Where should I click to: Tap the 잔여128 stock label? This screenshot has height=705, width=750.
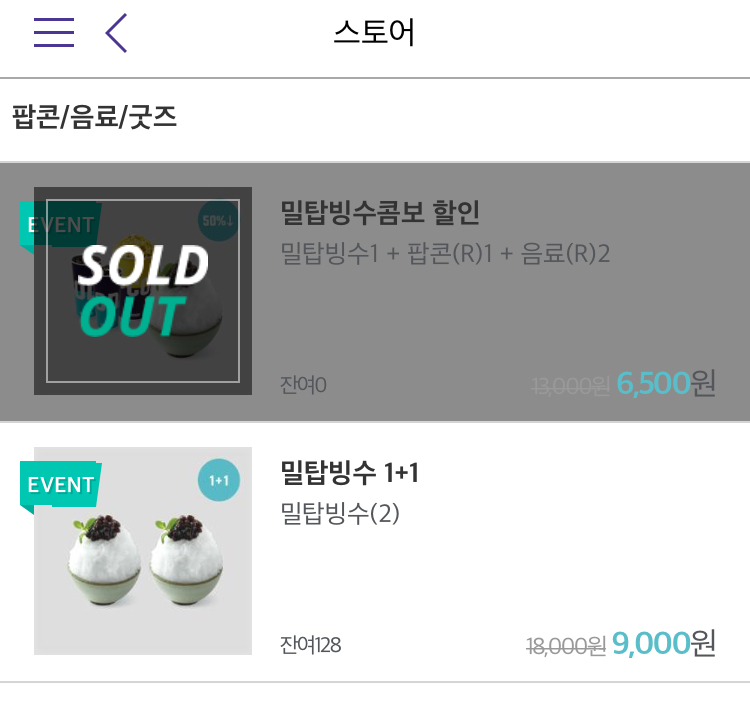point(311,645)
